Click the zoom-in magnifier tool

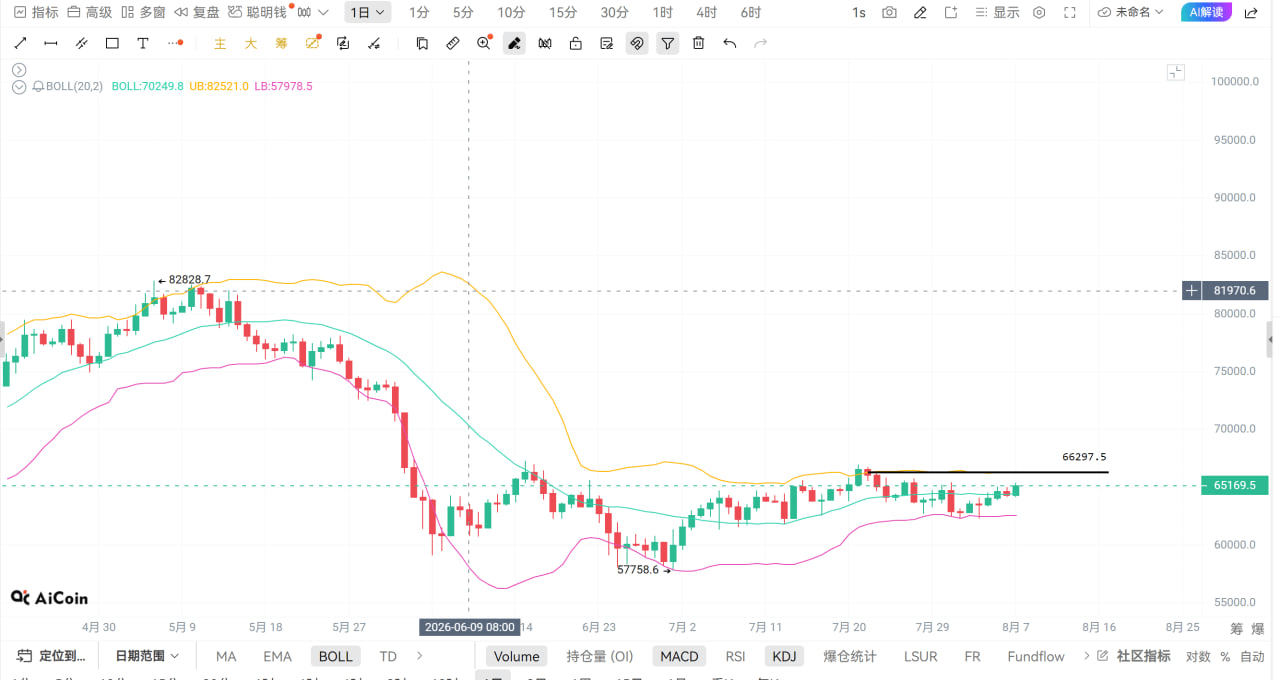click(484, 43)
